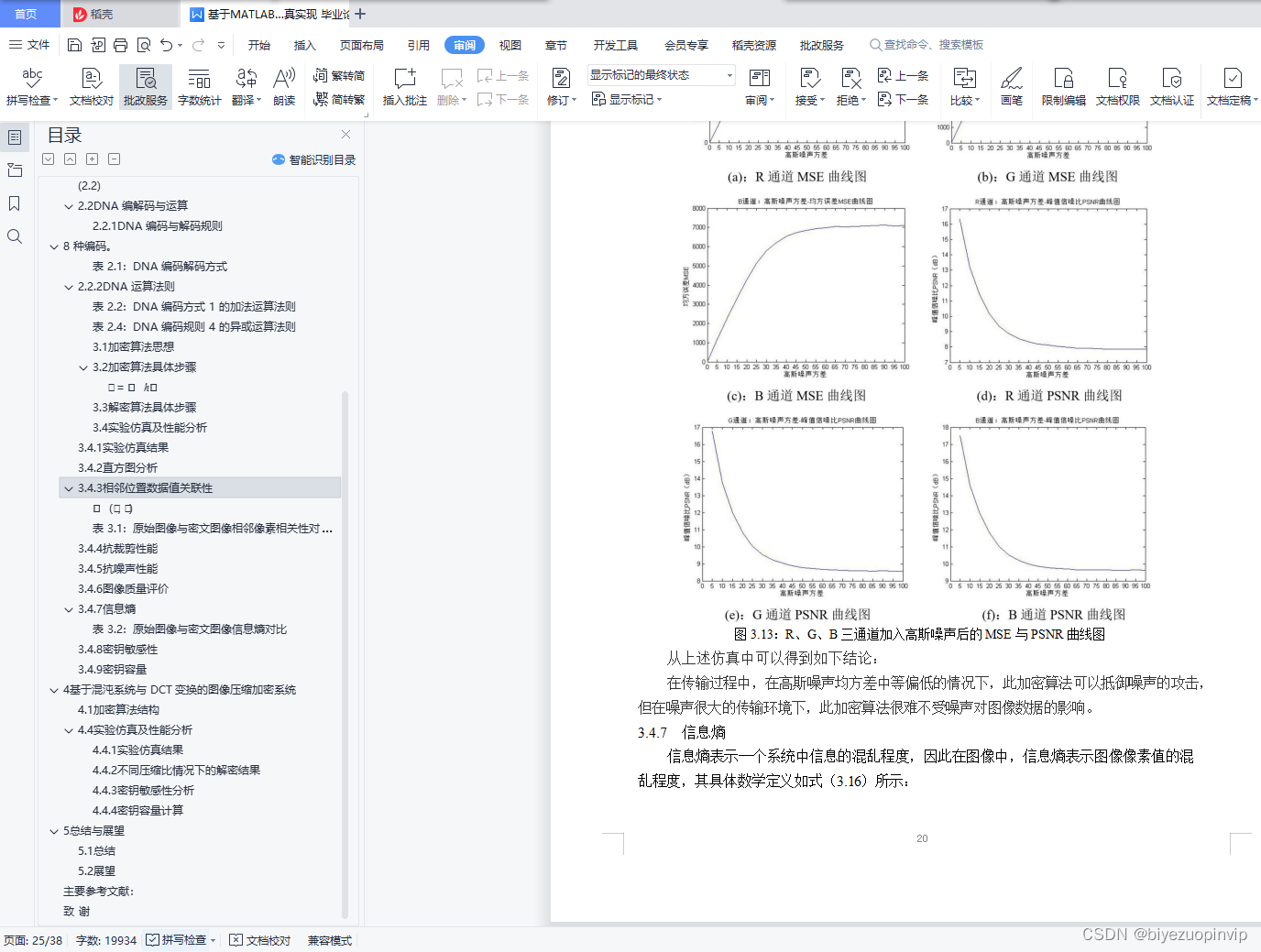Collapse the 3.4.7信息熵 tree node

click(69, 609)
